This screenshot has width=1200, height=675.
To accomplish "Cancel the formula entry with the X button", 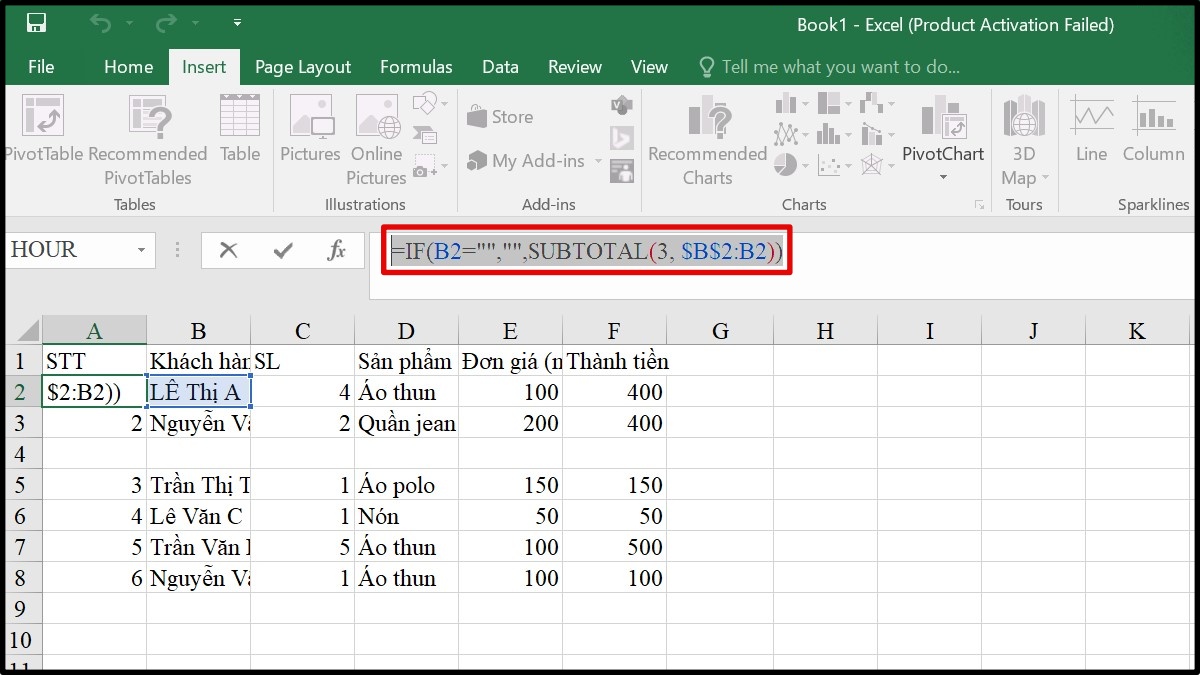I will tap(228, 250).
